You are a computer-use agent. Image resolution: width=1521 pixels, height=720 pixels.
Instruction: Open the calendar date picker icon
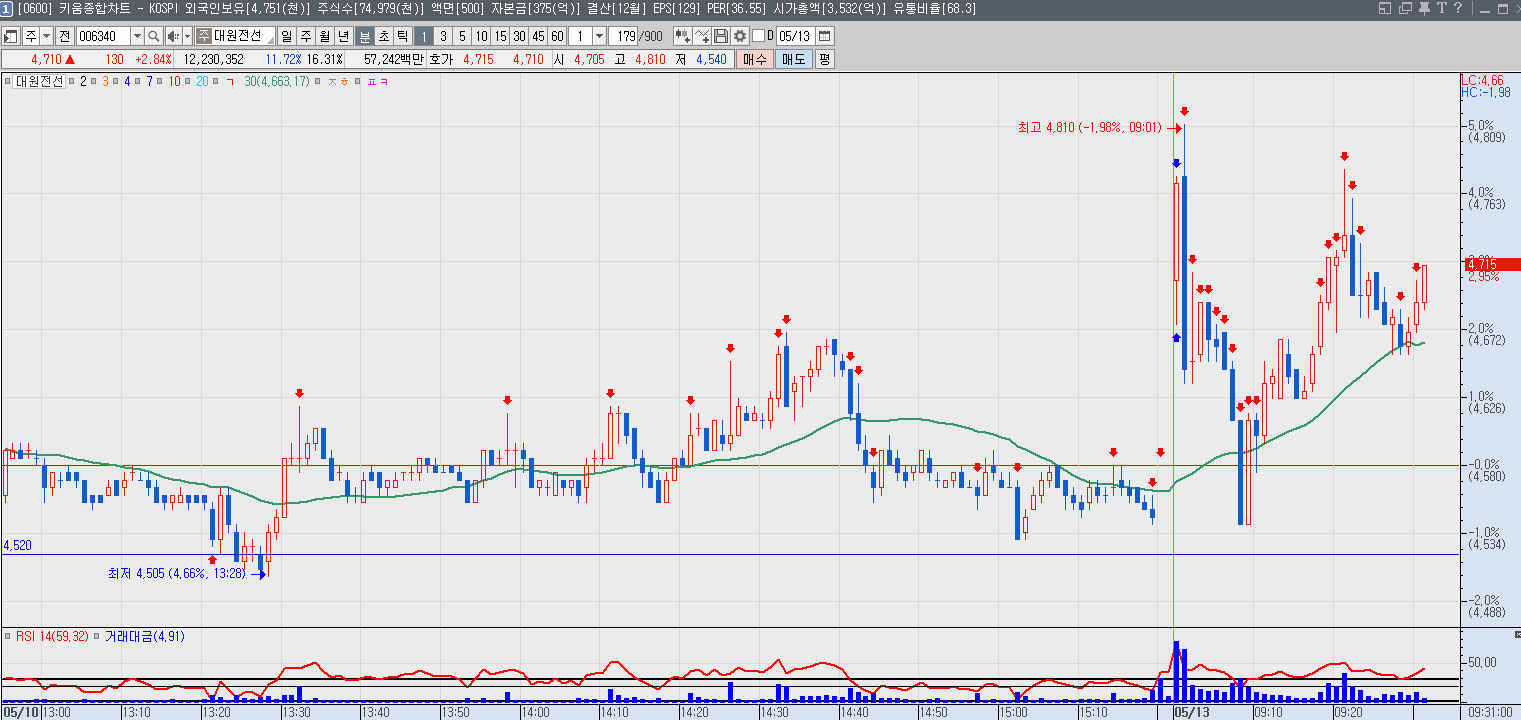click(824, 36)
